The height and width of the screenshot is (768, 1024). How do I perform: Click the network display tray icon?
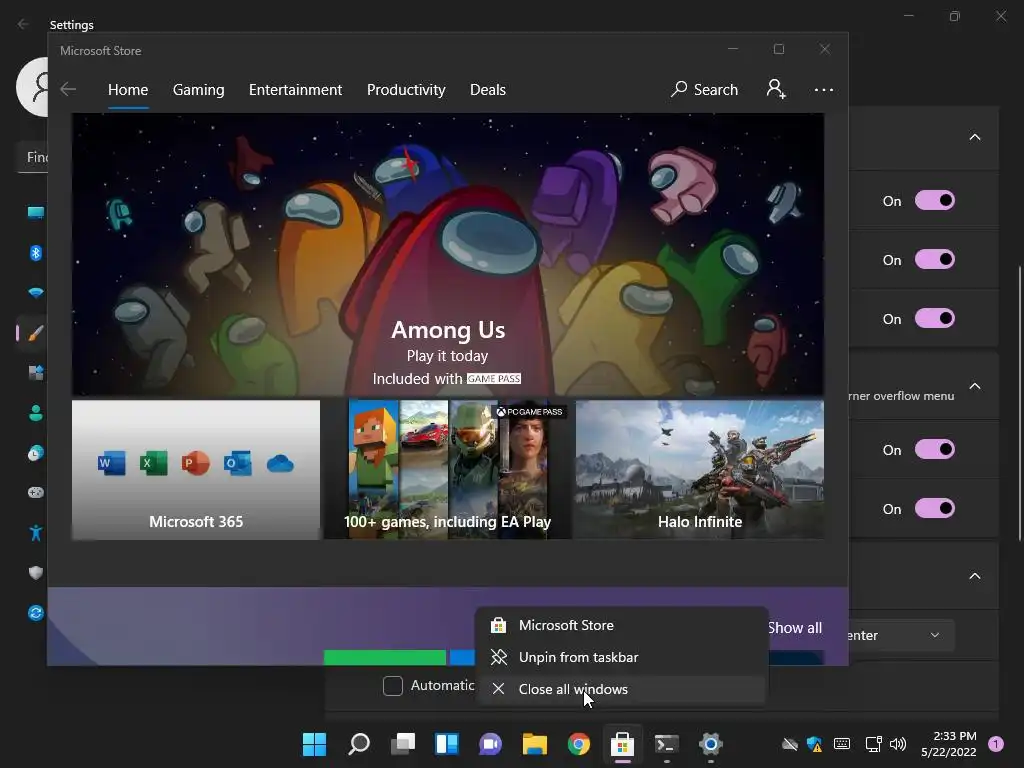pos(873,744)
